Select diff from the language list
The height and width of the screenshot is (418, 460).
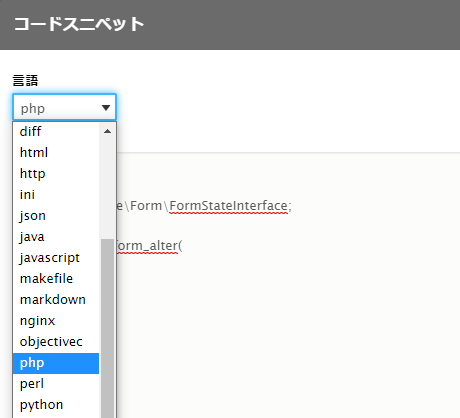[x=56, y=132]
